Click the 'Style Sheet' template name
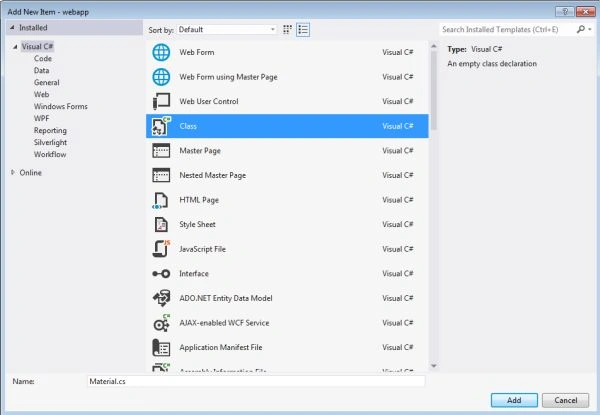 point(197,225)
